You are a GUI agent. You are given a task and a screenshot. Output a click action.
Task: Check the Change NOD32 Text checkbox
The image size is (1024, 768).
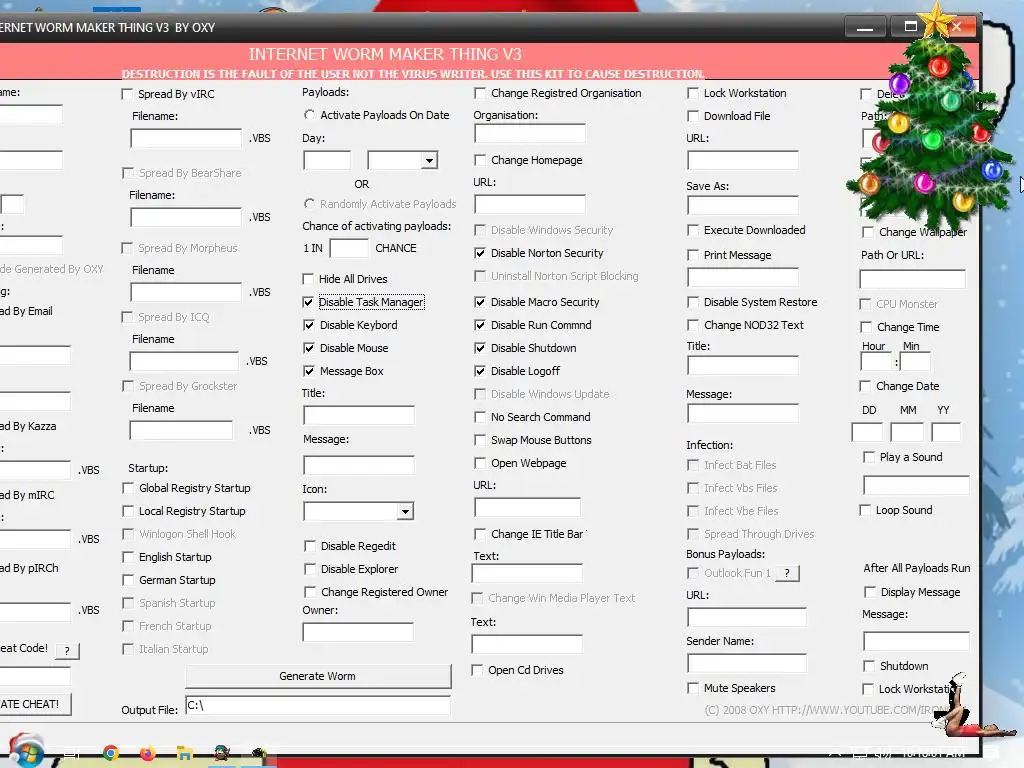click(x=693, y=325)
